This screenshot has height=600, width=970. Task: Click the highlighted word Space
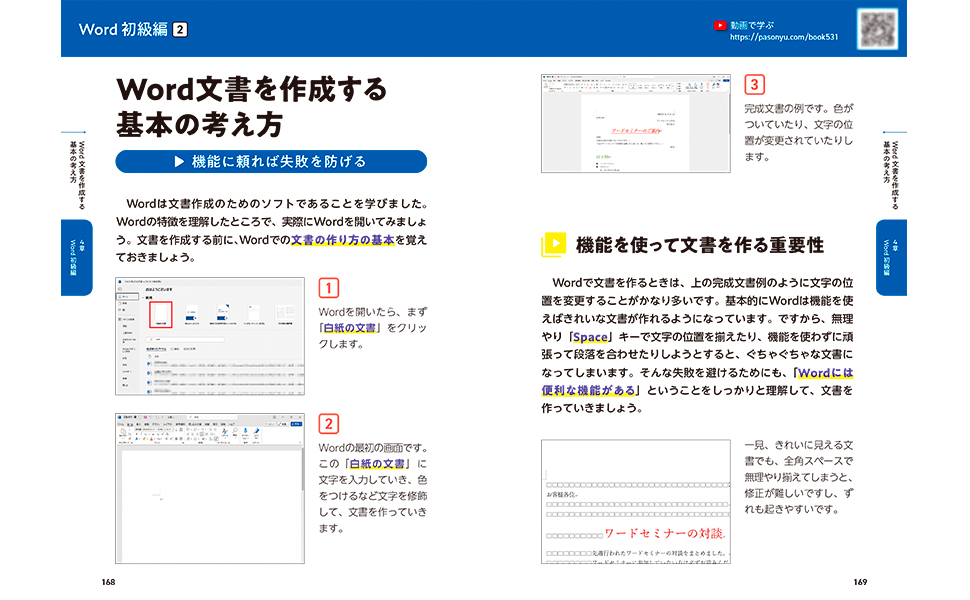coord(590,337)
